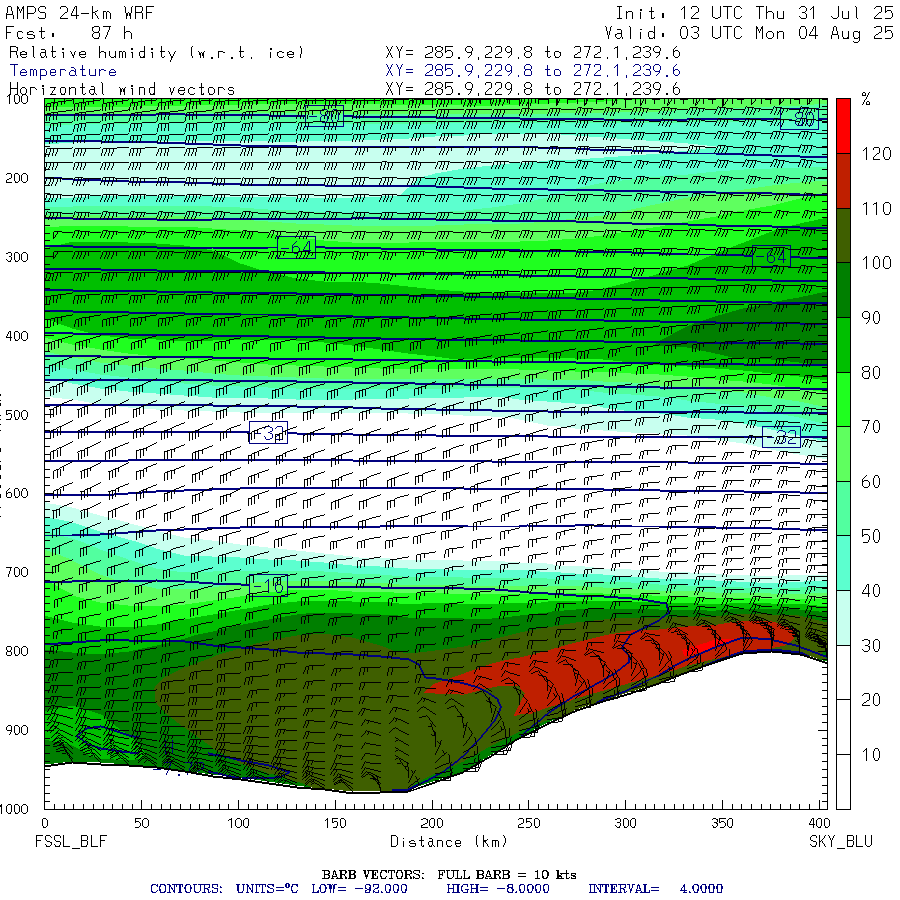Click the cyan color bar segment between 40 and 50

click(x=843, y=563)
